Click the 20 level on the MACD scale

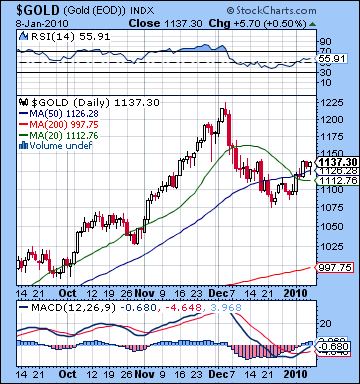(x=326, y=323)
